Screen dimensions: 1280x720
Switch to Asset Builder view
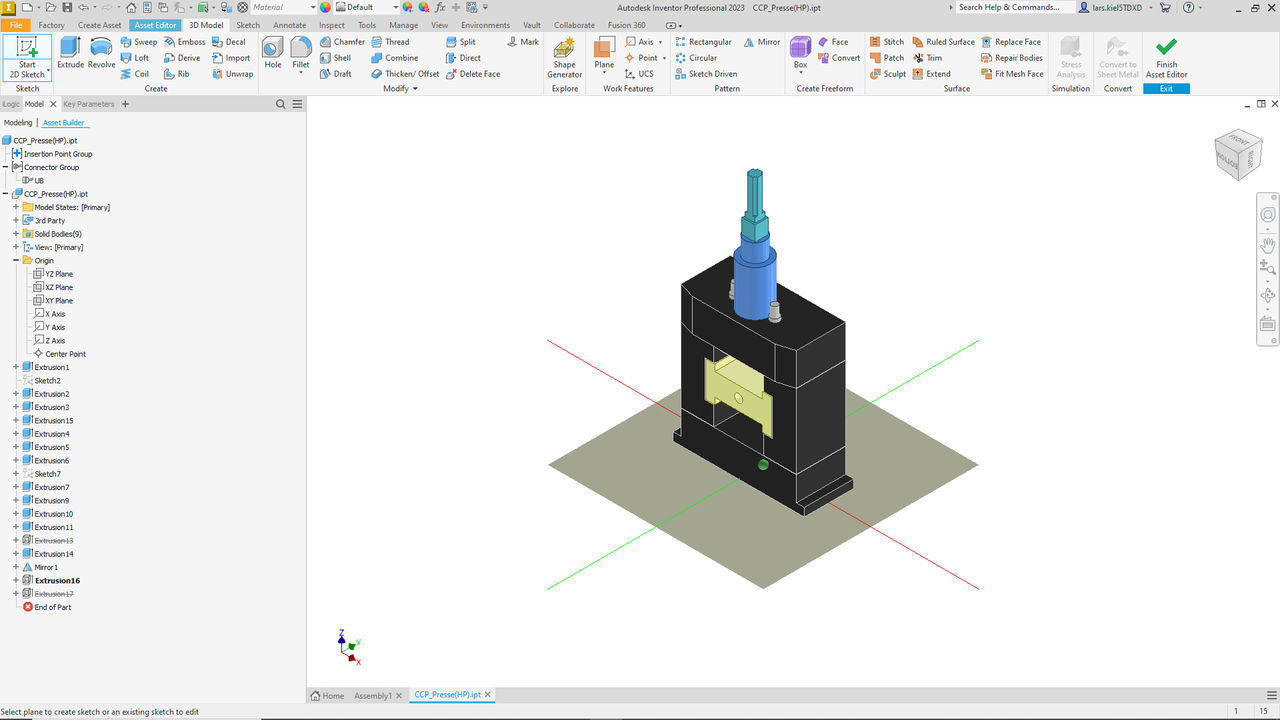pyautogui.click(x=64, y=122)
